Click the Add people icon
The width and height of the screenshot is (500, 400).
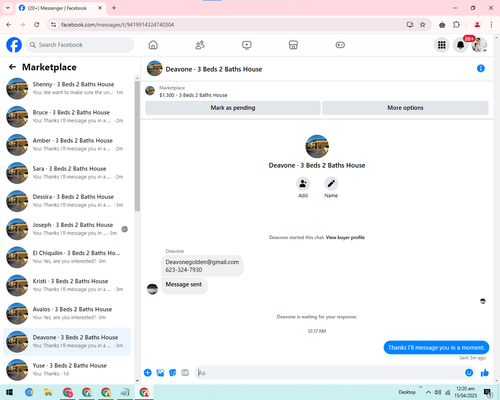[303, 184]
